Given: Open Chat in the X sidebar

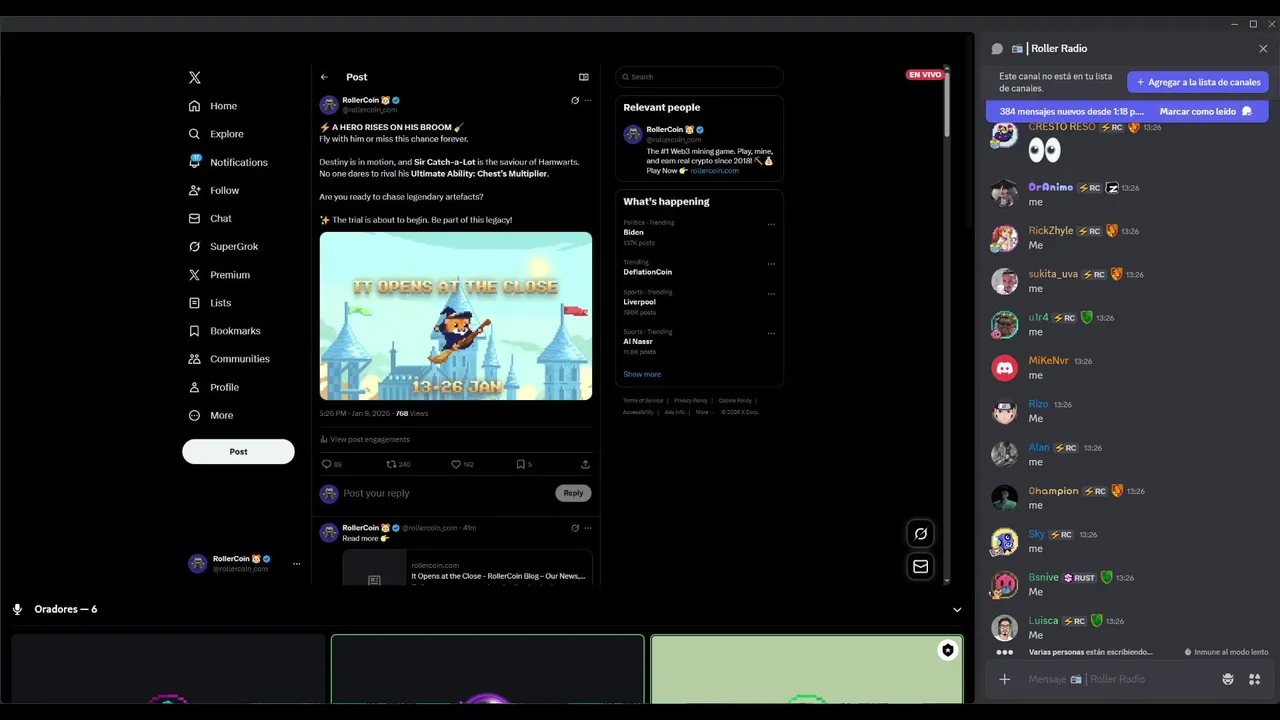Looking at the screenshot, I should click(210, 218).
